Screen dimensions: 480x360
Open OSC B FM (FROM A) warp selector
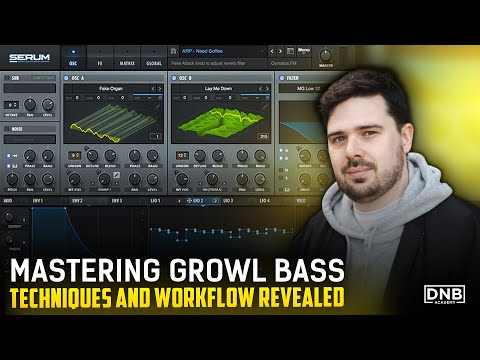point(212,190)
